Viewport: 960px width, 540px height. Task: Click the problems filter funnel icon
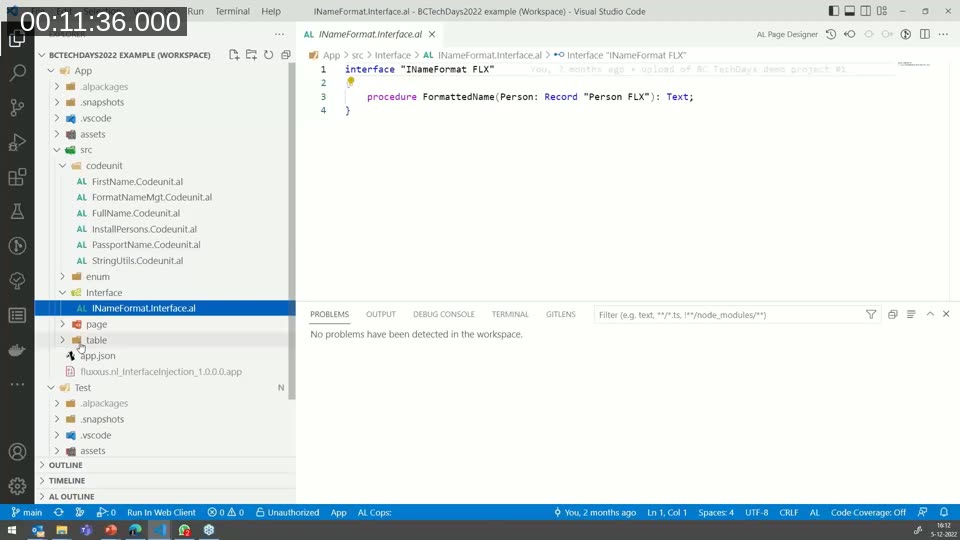[871, 314]
